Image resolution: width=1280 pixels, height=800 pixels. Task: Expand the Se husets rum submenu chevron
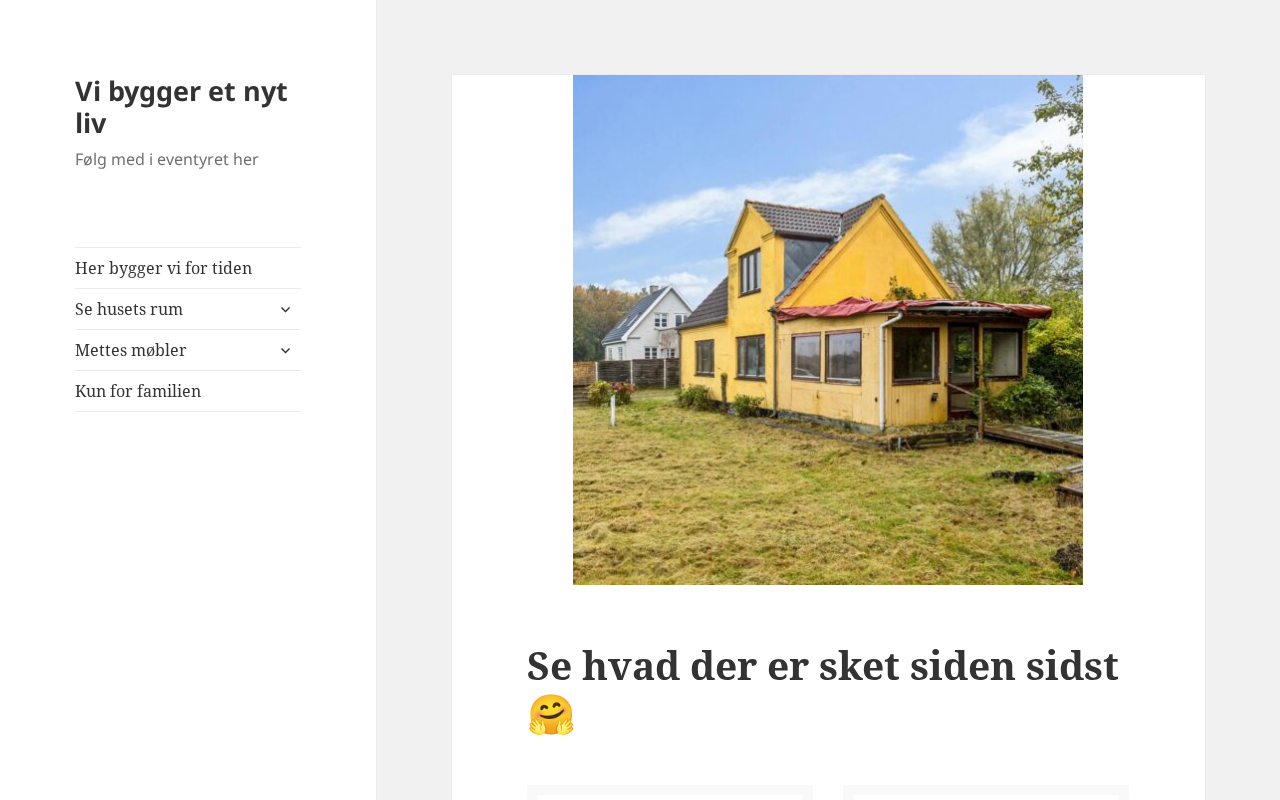[x=285, y=309]
